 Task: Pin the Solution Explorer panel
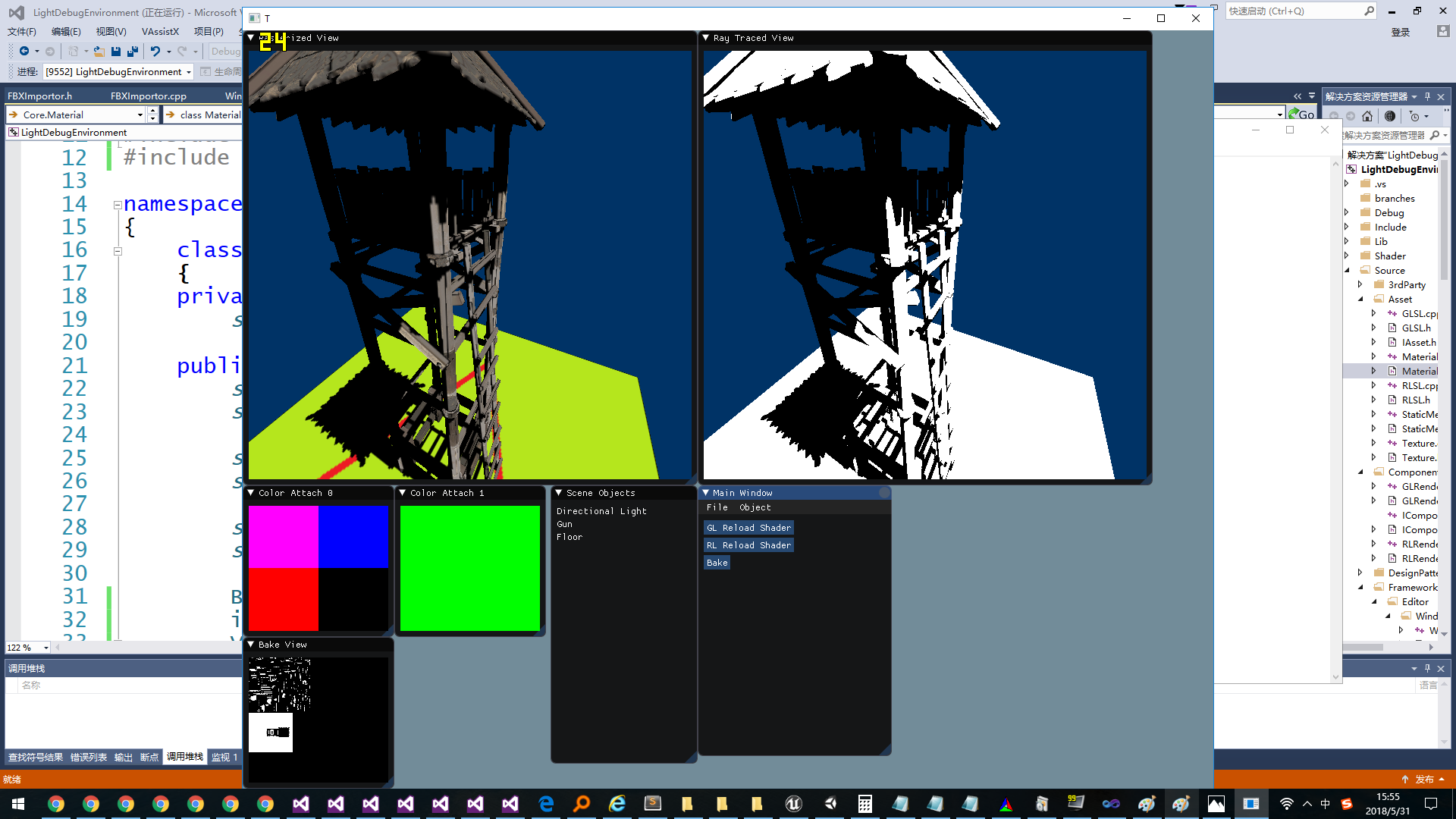[1427, 96]
